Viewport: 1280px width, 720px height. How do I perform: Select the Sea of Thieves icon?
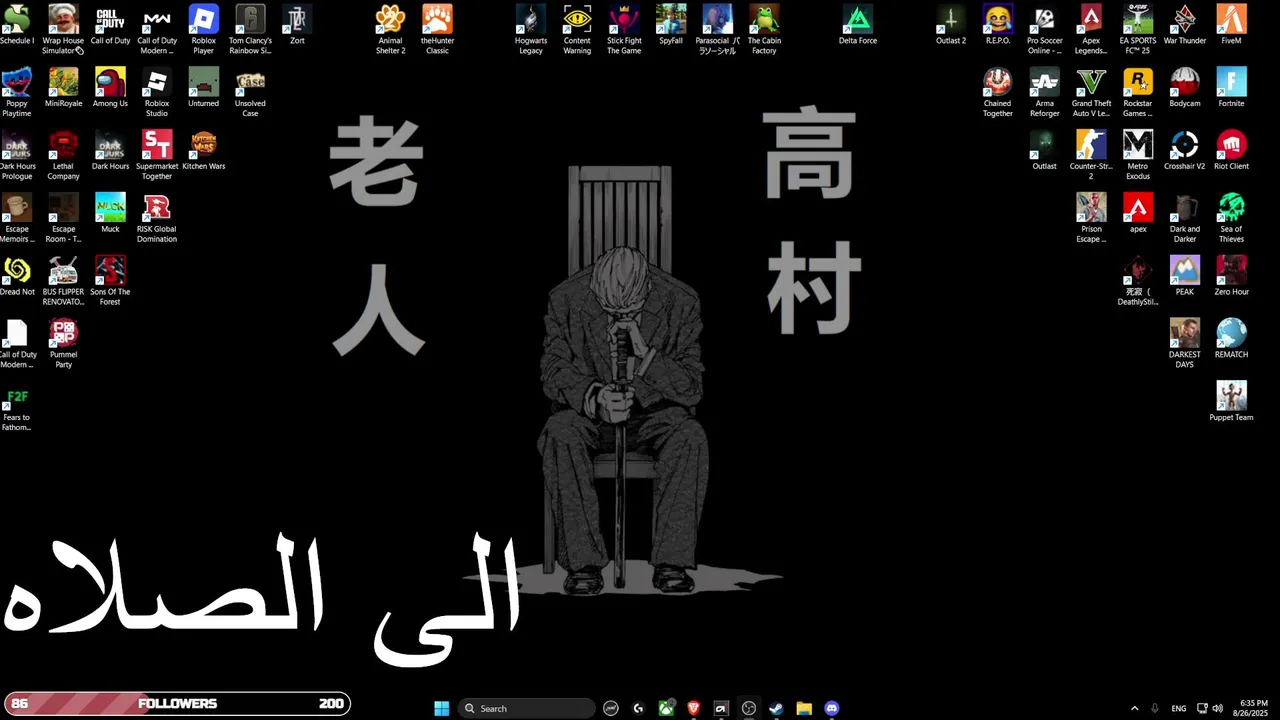point(1231,218)
